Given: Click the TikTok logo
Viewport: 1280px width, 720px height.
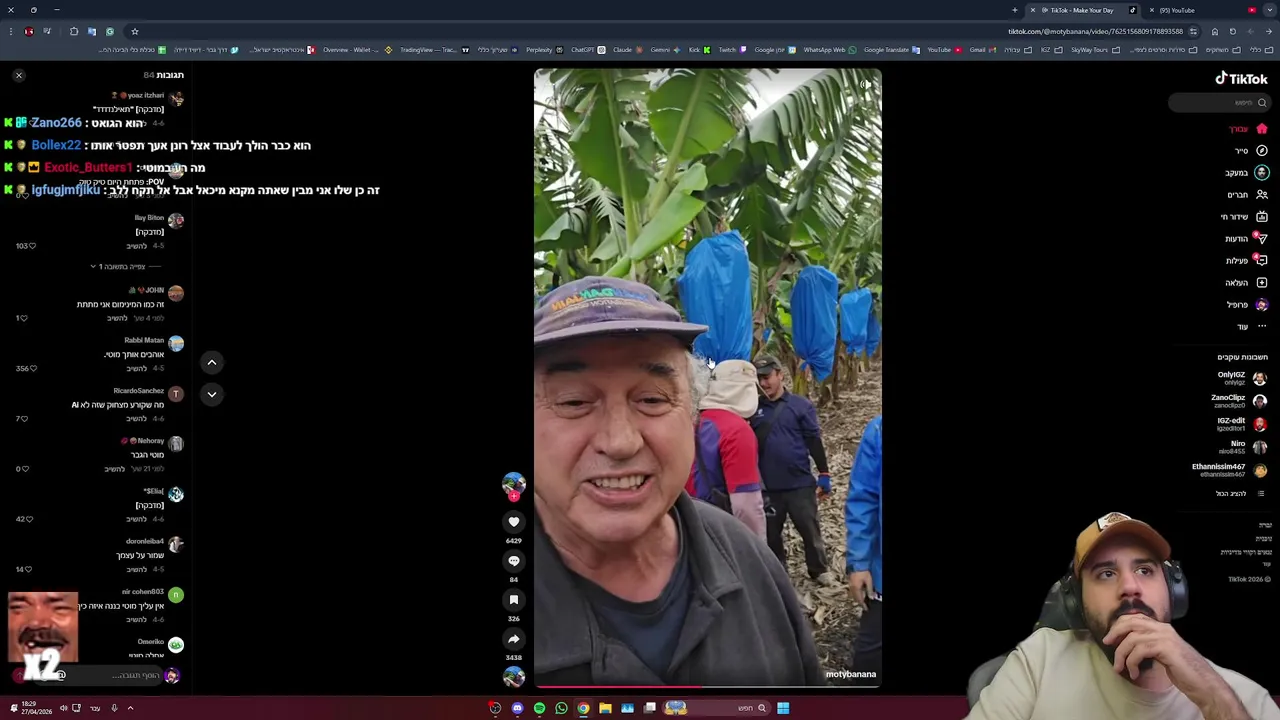Looking at the screenshot, I should (1241, 79).
